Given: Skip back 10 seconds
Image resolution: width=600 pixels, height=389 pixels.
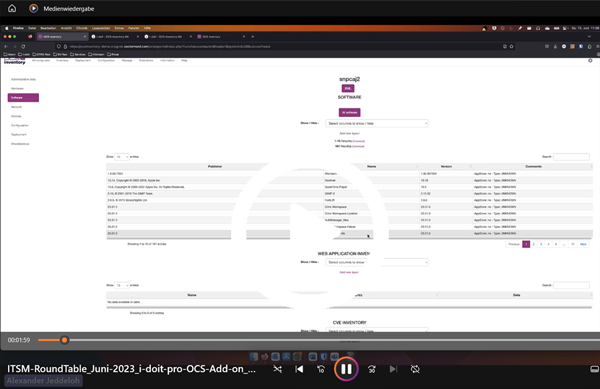Looking at the screenshot, I should pos(321,369).
